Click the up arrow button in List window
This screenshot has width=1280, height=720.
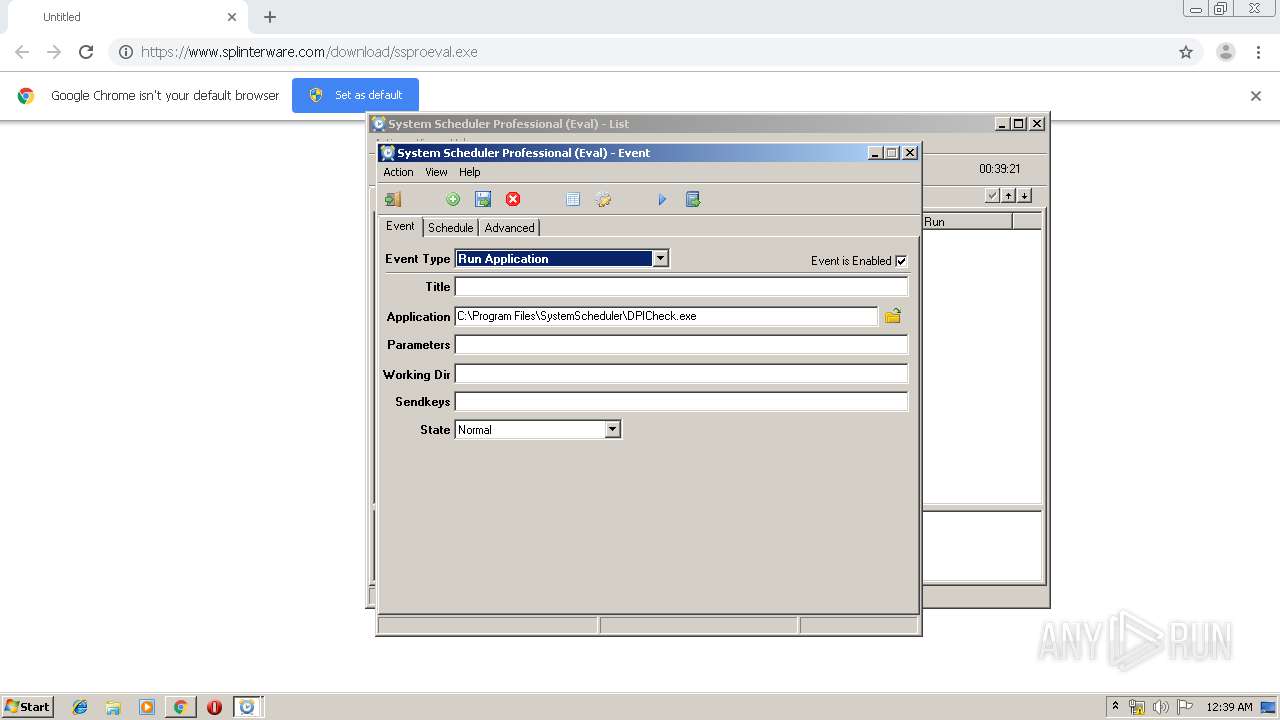(x=1009, y=195)
